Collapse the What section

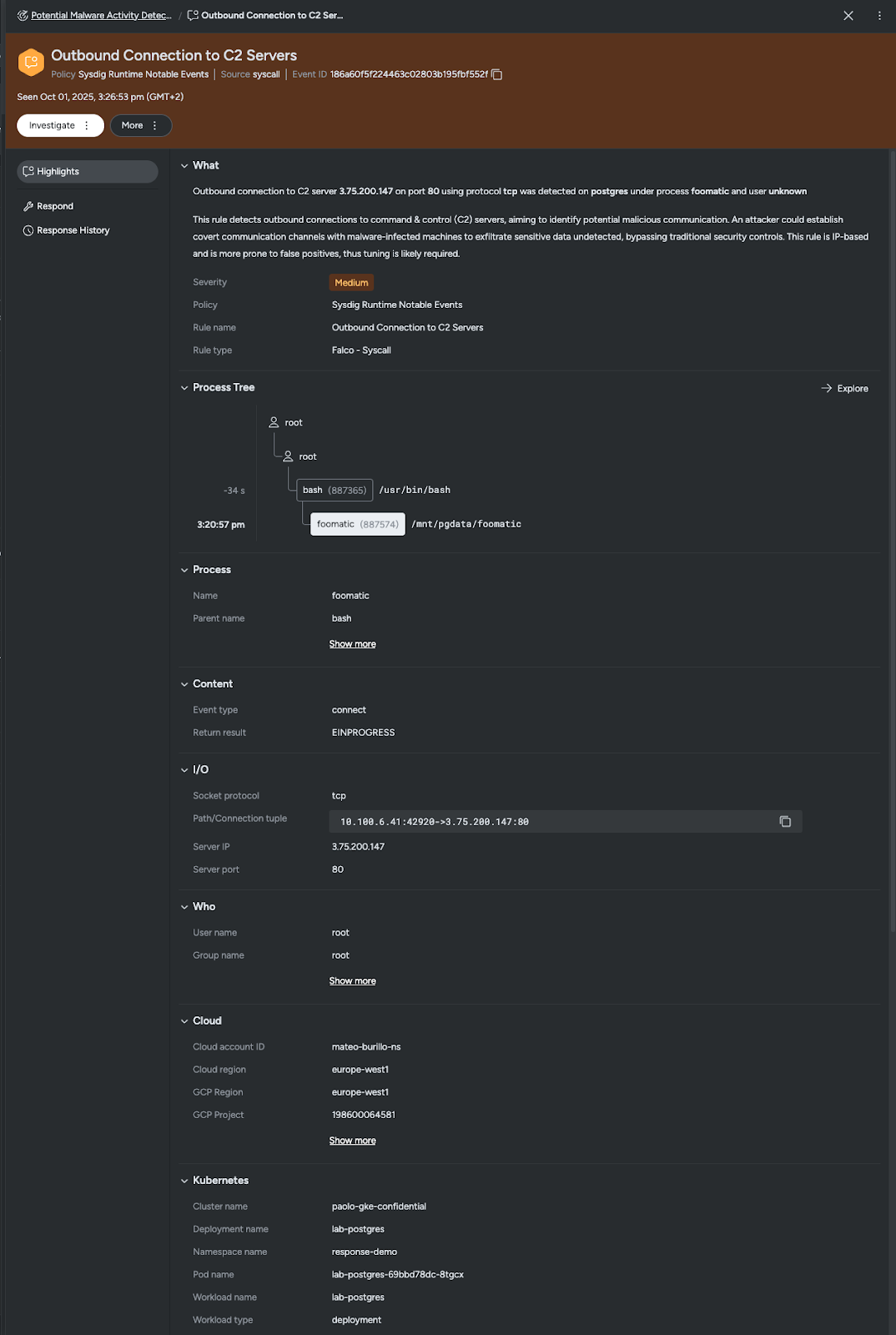[184, 166]
